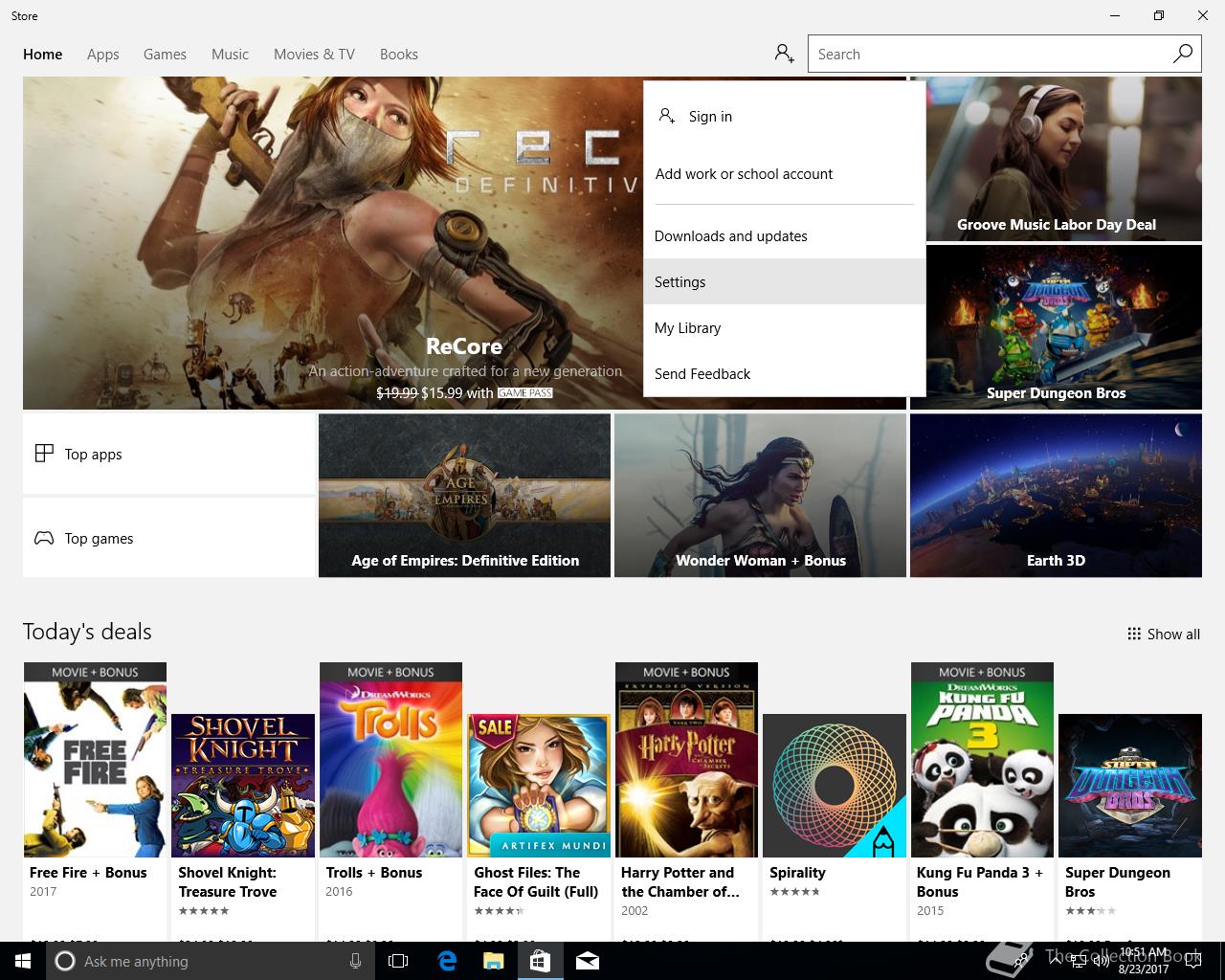This screenshot has height=980, width=1225.
Task: Open the Movies & TV tab
Action: click(x=314, y=54)
